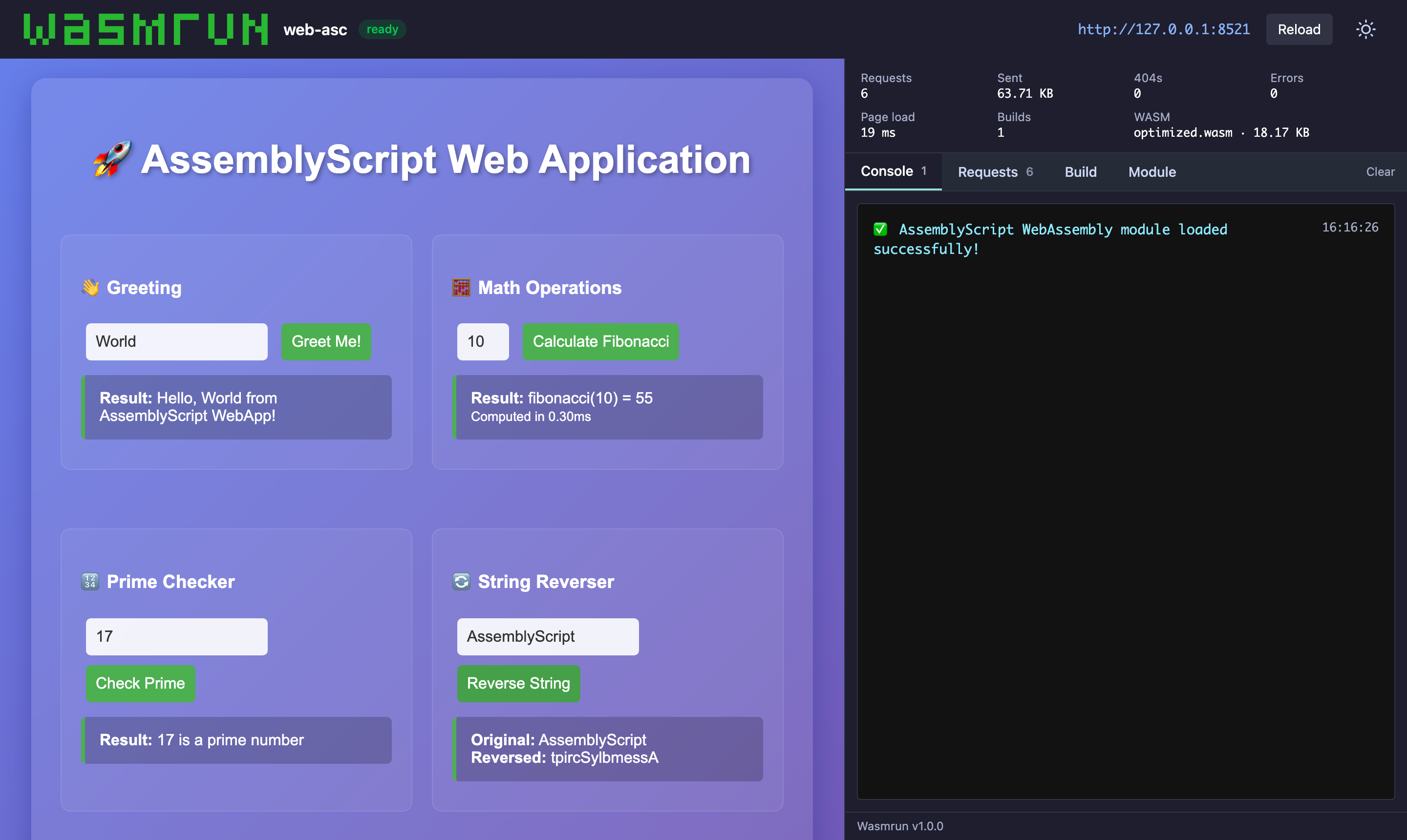
Task: Click the refresh arrows String Reverser icon
Action: coord(461,581)
